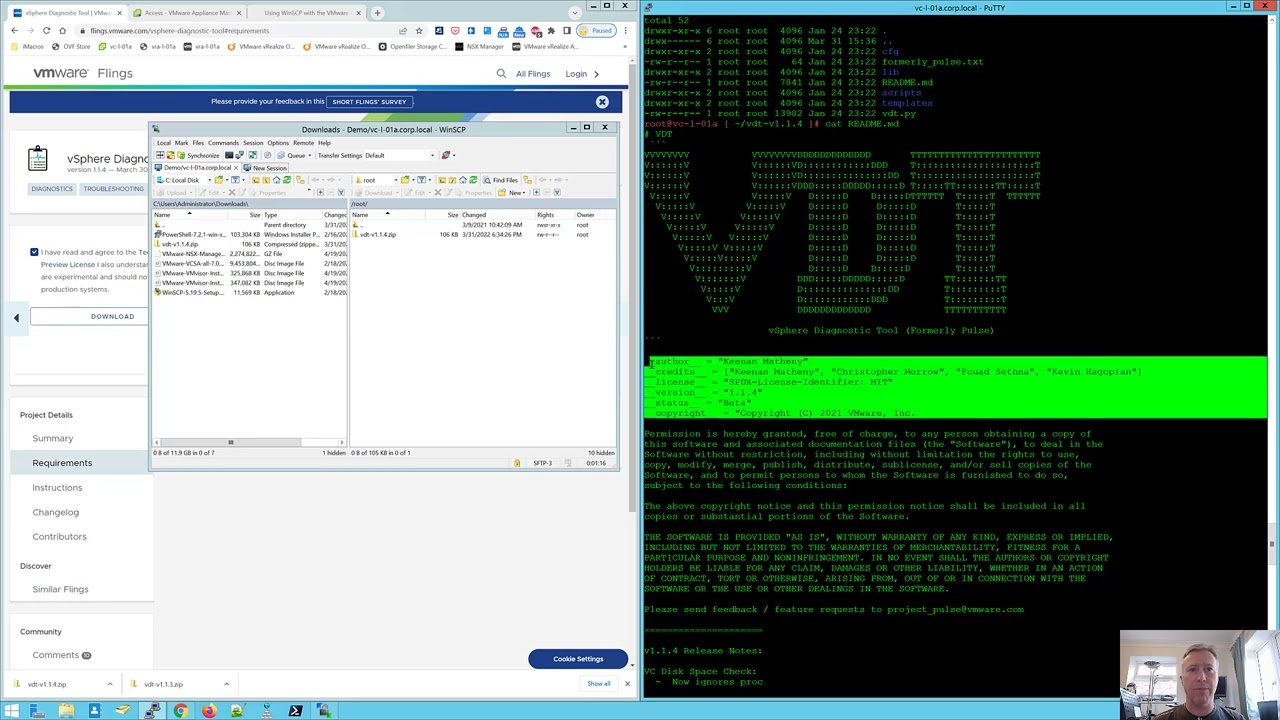Click Login link on Flings page
The height and width of the screenshot is (720, 1280).
(576, 73)
